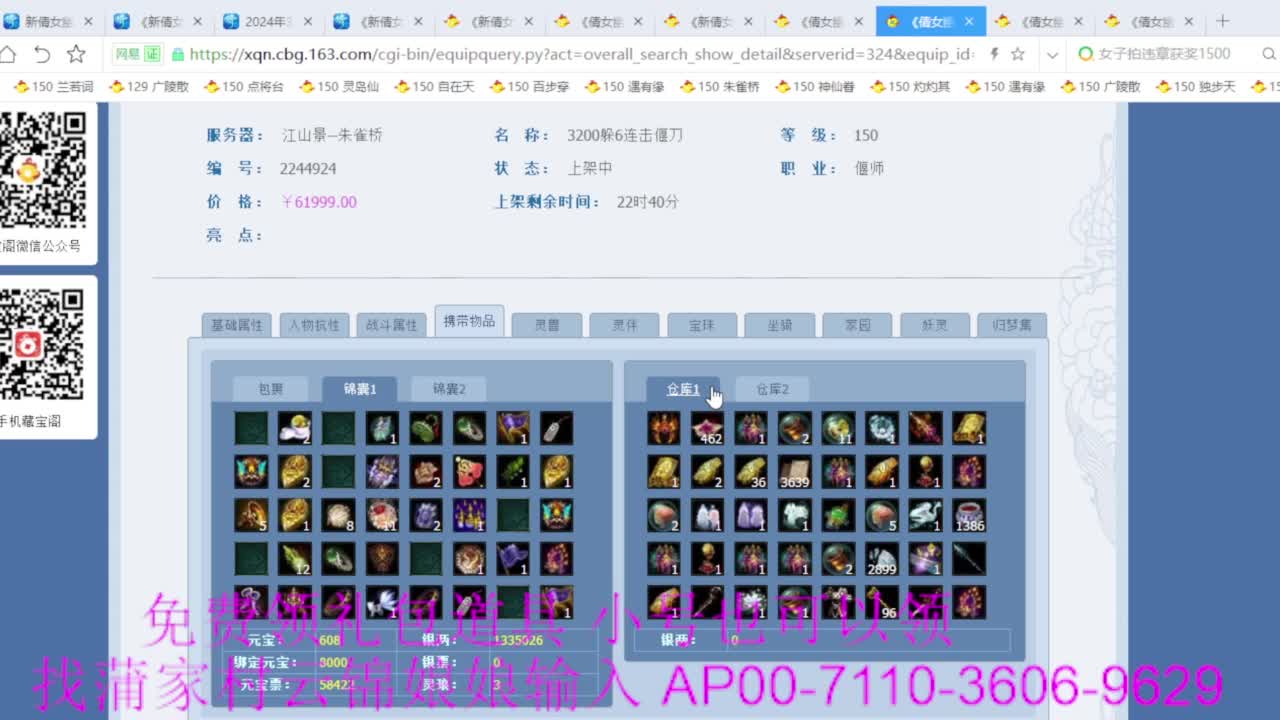Screen dimensions: 1280x720
Task: Open the 归梦集 tab
Action: point(1013,325)
